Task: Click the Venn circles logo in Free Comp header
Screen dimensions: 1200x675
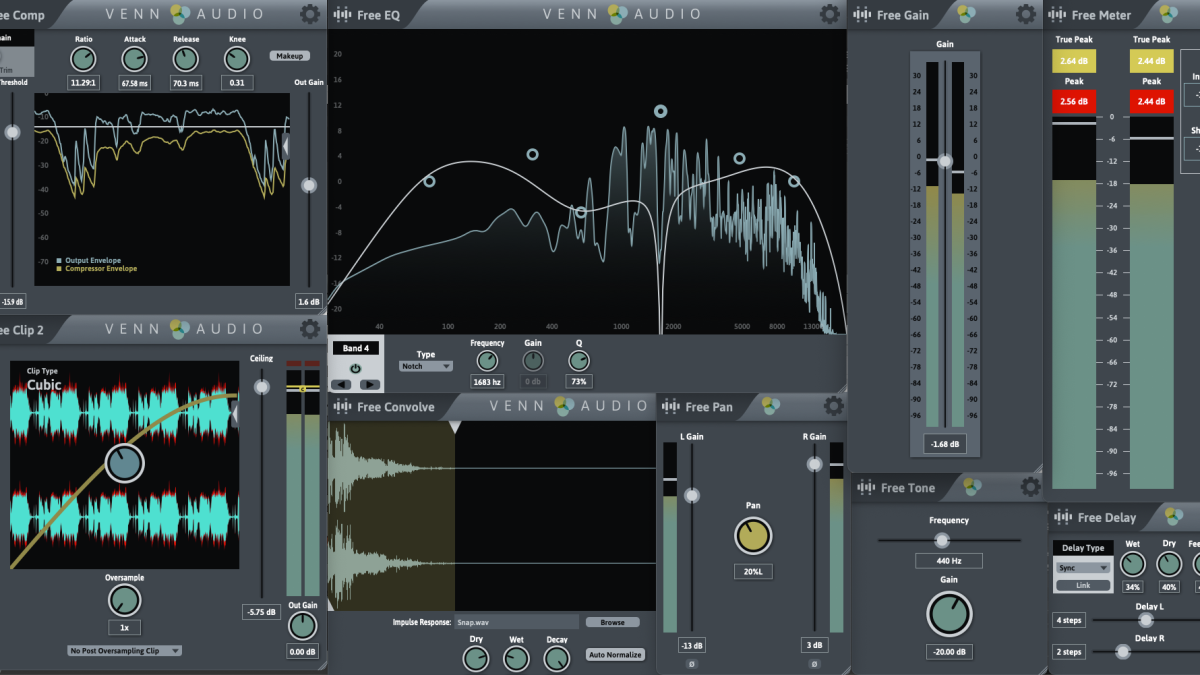Action: [180, 14]
